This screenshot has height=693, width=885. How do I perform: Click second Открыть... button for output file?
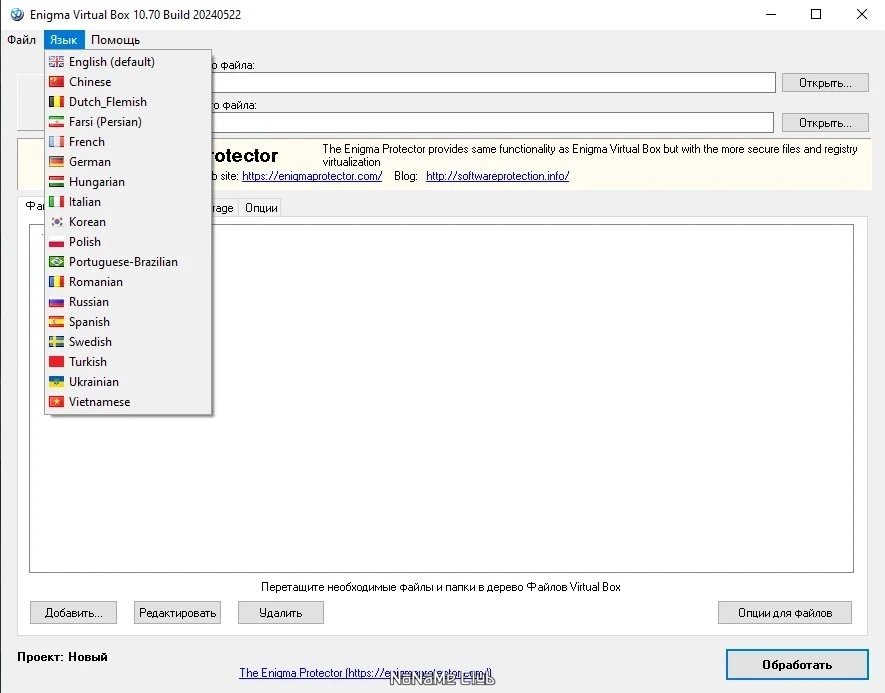click(x=825, y=122)
